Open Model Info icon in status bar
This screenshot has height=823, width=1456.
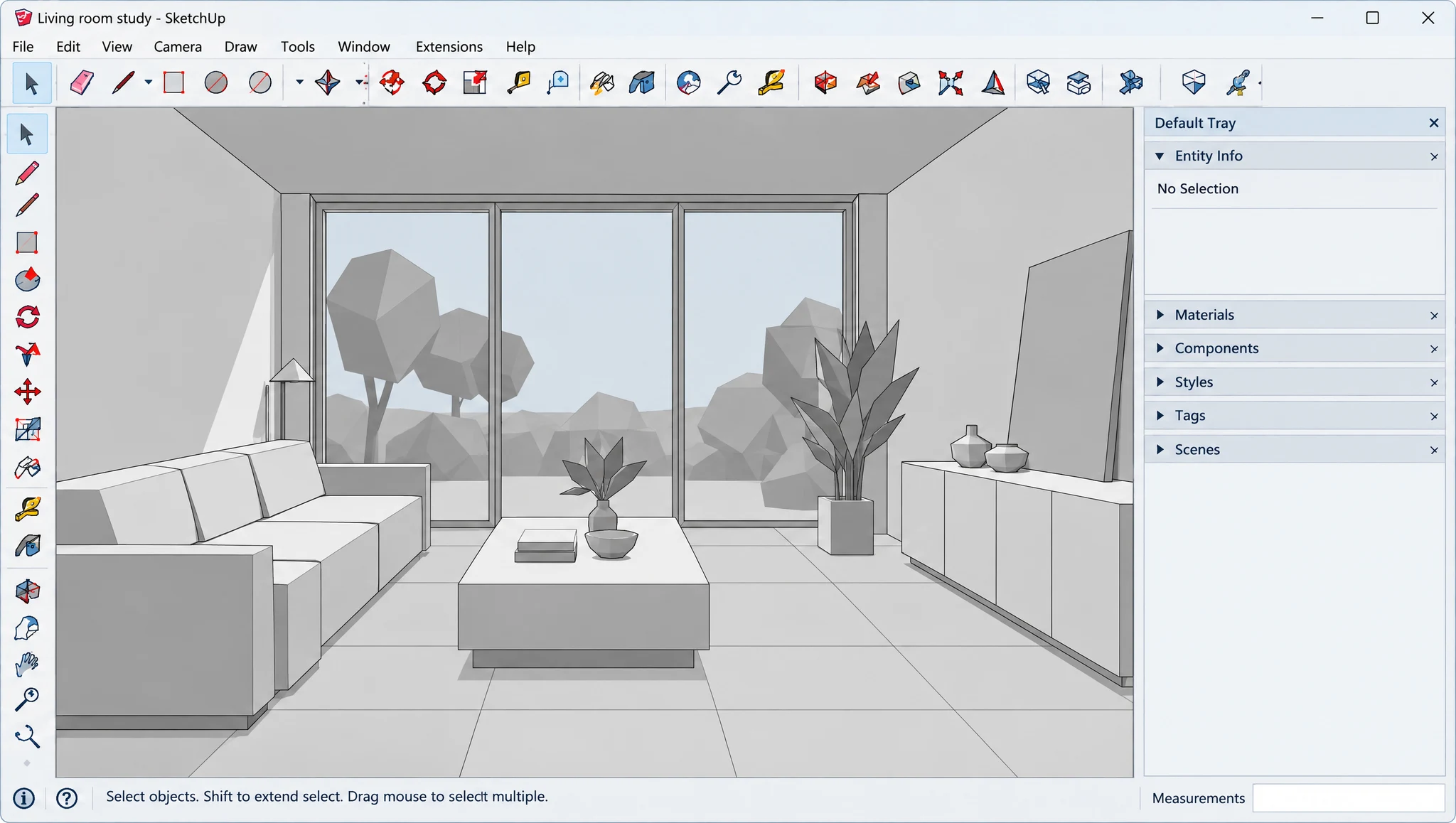tap(23, 798)
